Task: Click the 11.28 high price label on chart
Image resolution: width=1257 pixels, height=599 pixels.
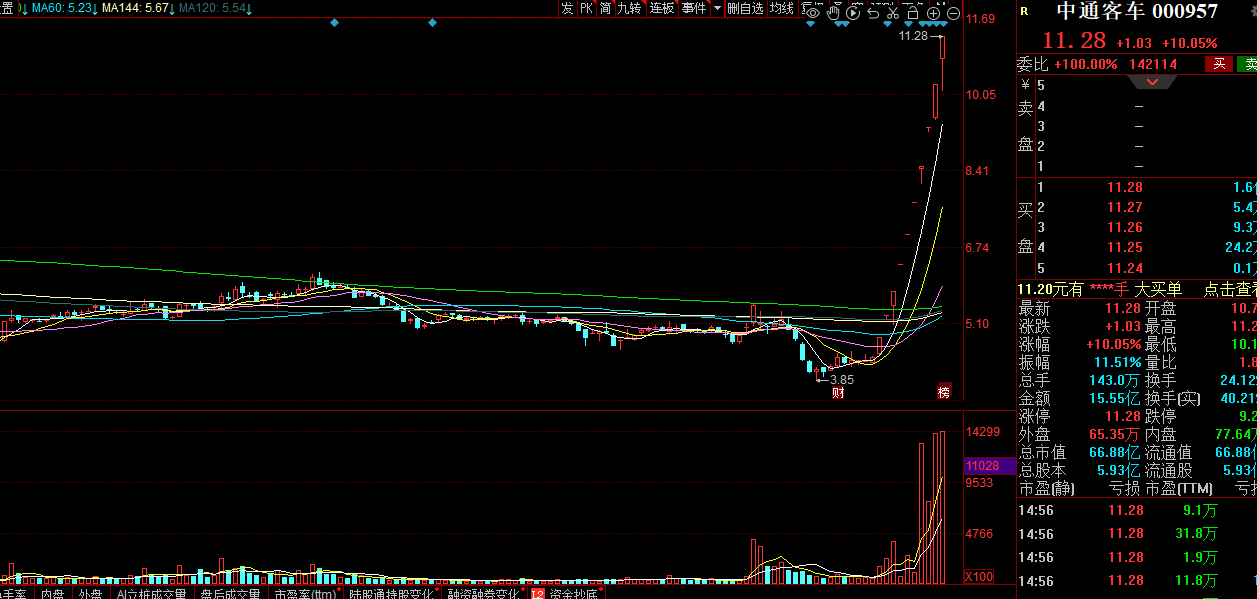Action: [913, 36]
